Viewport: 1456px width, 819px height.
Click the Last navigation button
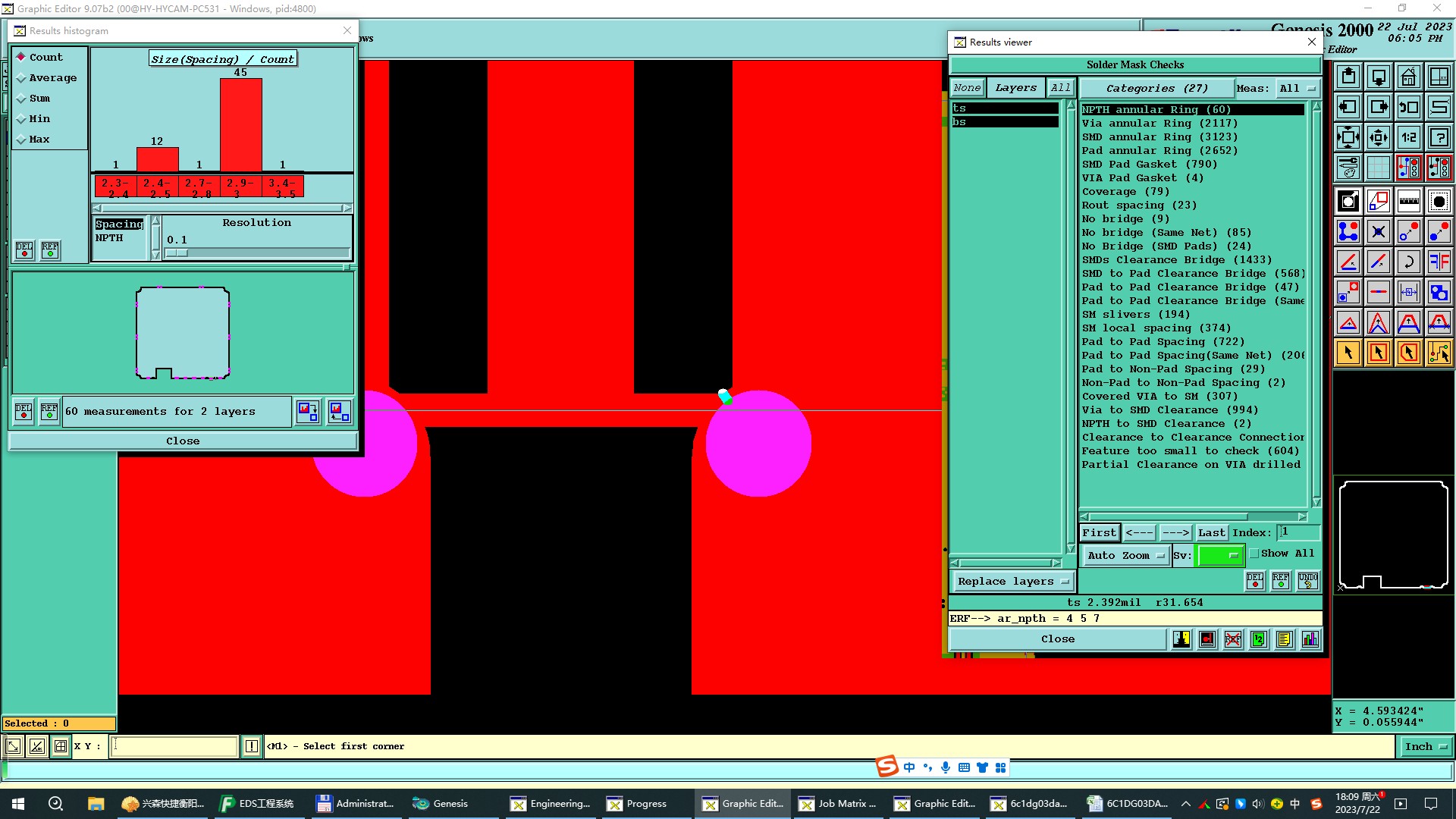1211,533
